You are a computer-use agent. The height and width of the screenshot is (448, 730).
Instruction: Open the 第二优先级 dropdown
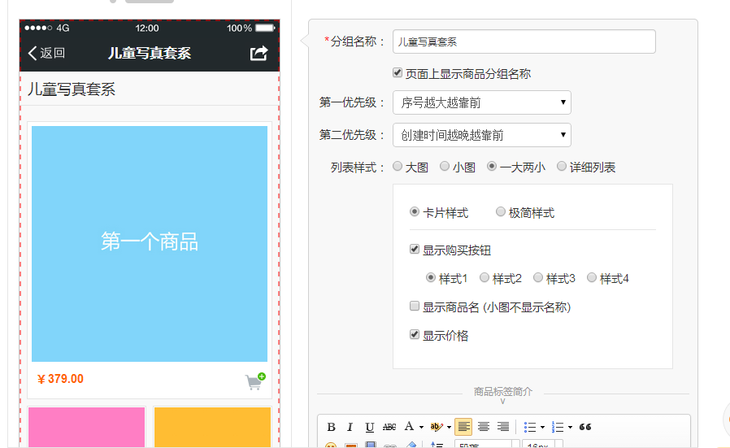point(482,135)
